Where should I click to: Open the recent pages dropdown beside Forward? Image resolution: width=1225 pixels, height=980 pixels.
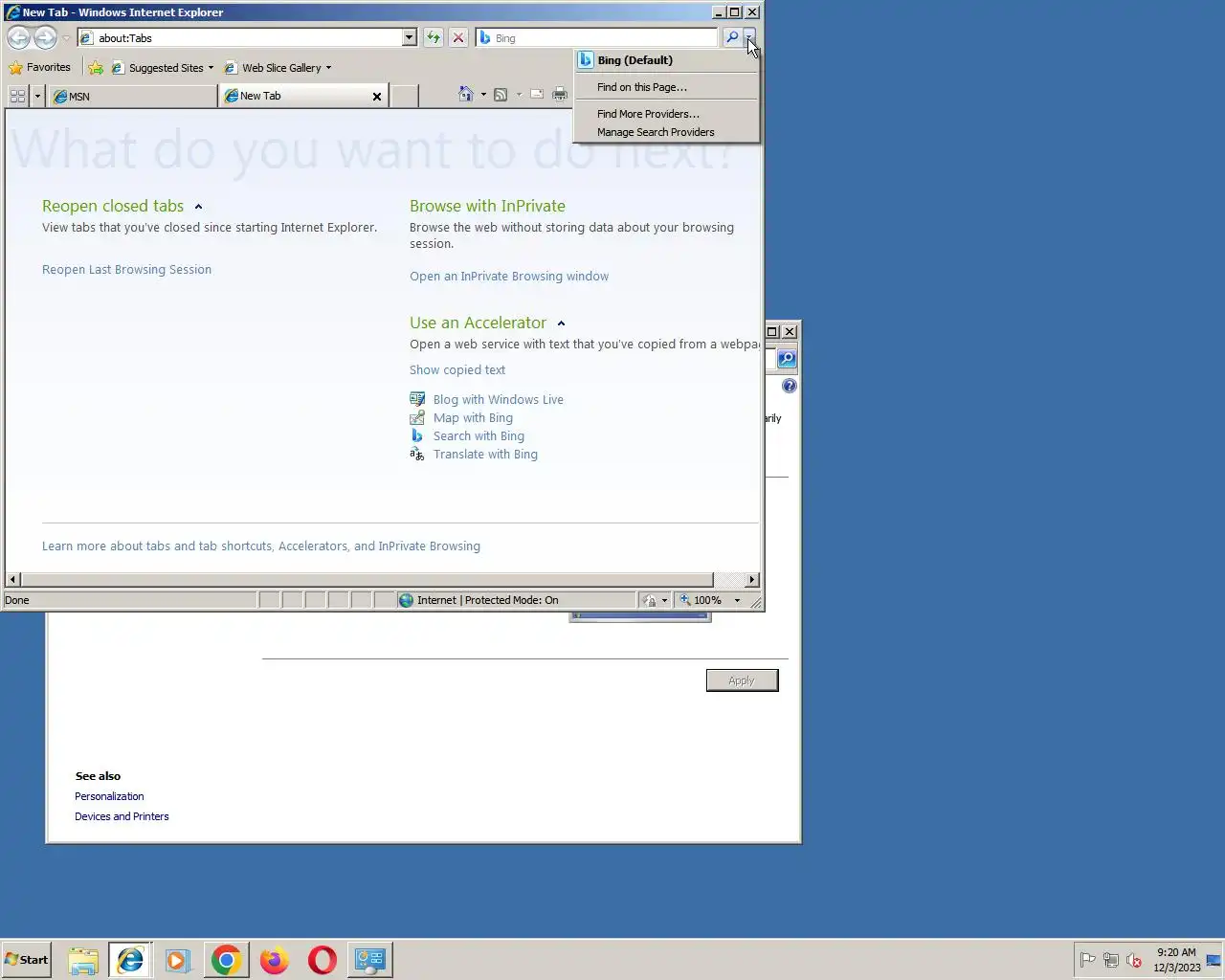coord(66,38)
